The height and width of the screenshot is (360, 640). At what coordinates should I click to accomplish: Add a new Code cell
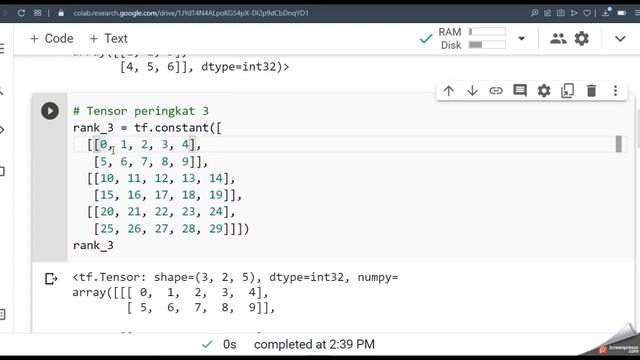[51, 38]
